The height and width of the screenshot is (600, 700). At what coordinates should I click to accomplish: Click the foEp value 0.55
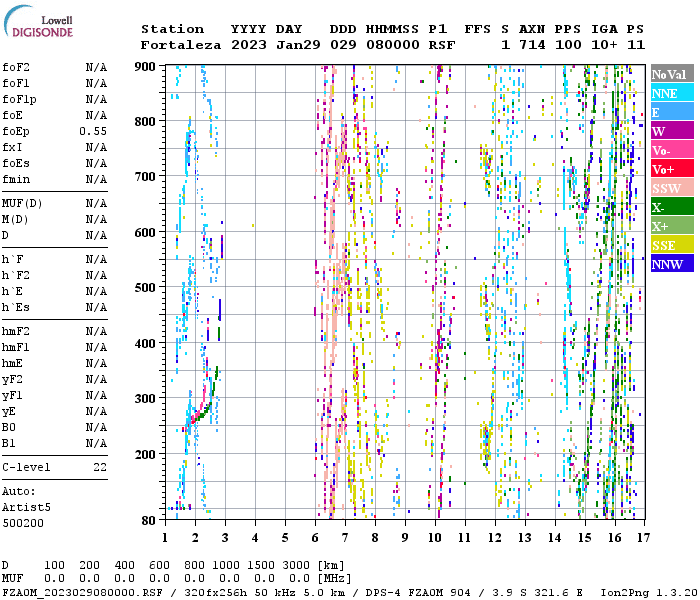(x=93, y=131)
